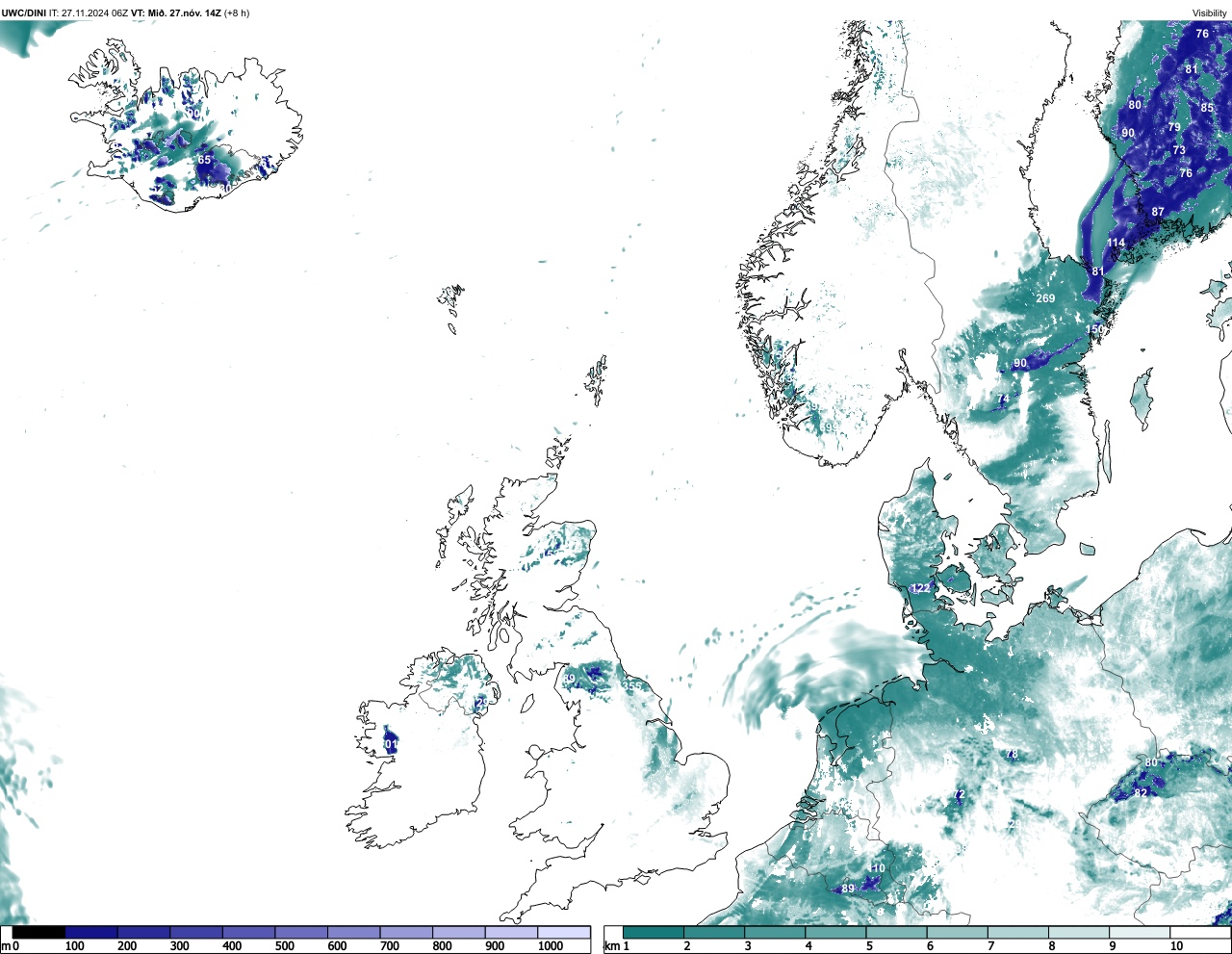Click the 'UWC/DINI' header label
The image size is (1232, 954).
[x=23, y=13]
